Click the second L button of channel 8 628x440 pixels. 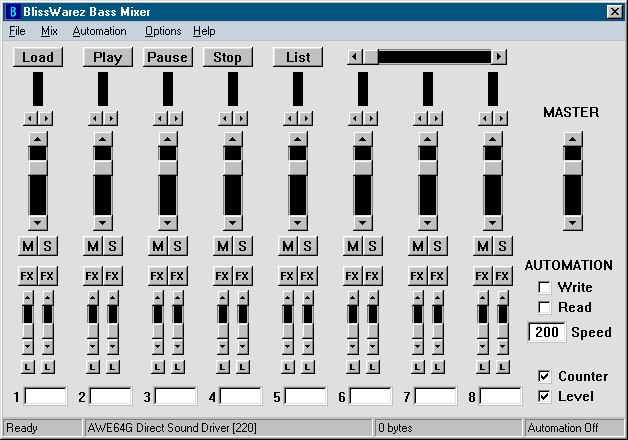click(502, 367)
